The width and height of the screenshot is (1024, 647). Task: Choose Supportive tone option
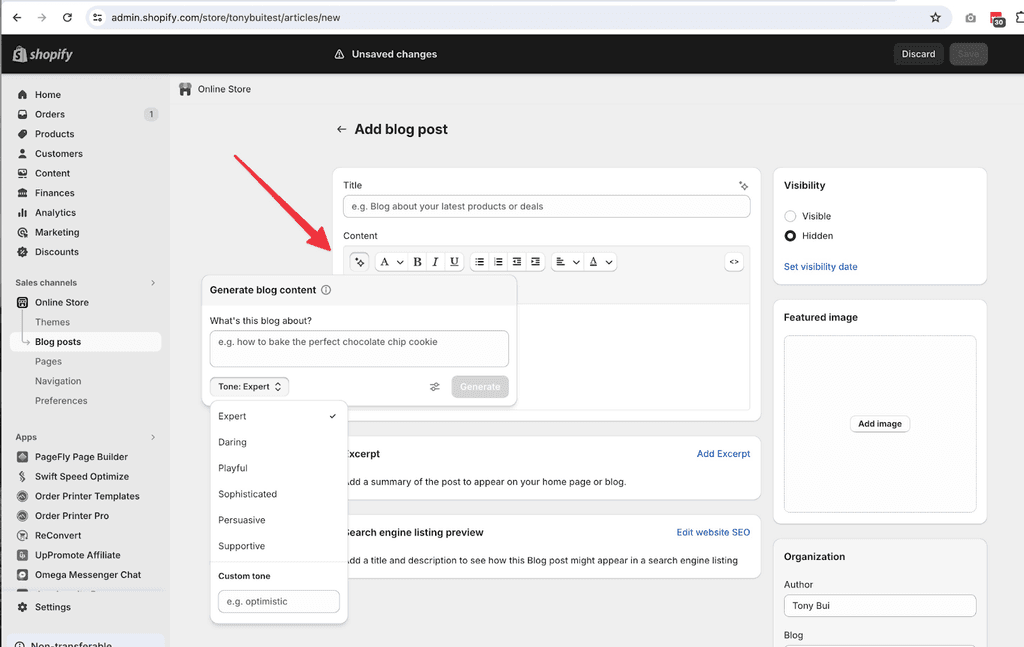tap(278, 546)
